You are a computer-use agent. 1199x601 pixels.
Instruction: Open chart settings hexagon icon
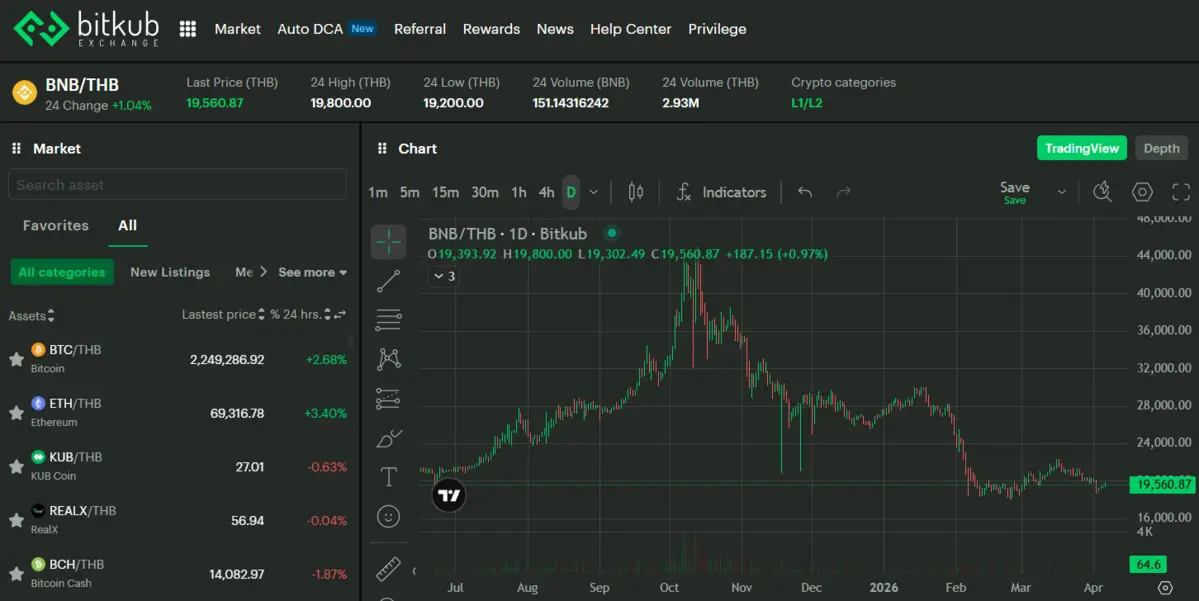click(1142, 192)
